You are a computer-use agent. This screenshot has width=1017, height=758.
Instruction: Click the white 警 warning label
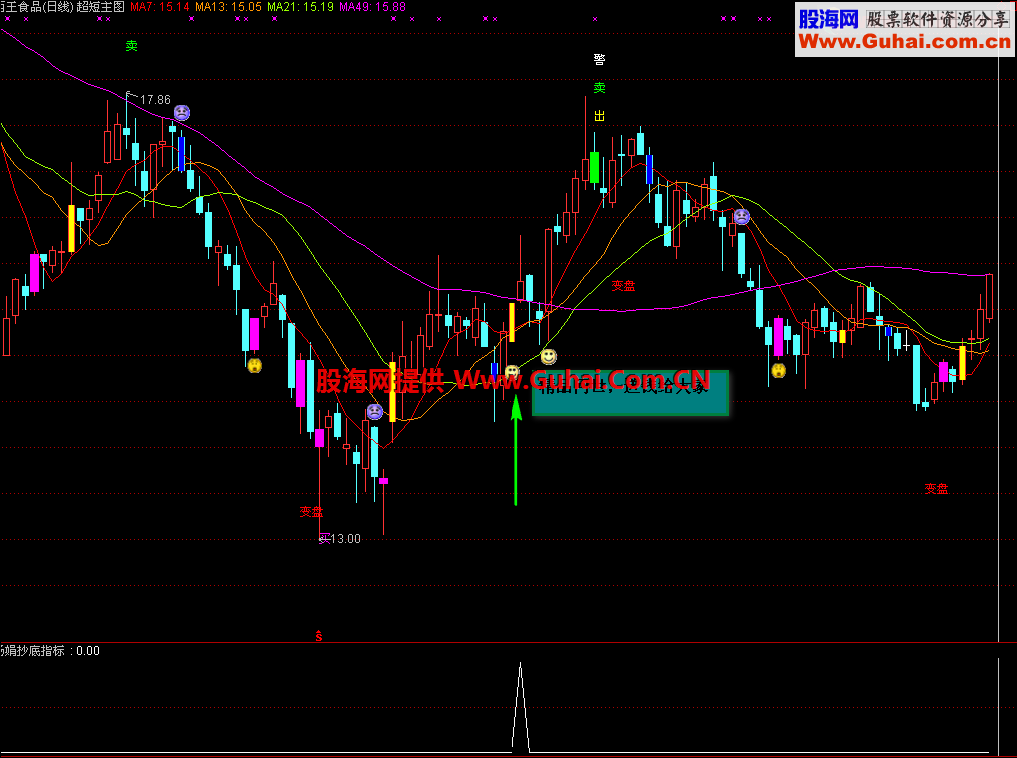(x=599, y=60)
